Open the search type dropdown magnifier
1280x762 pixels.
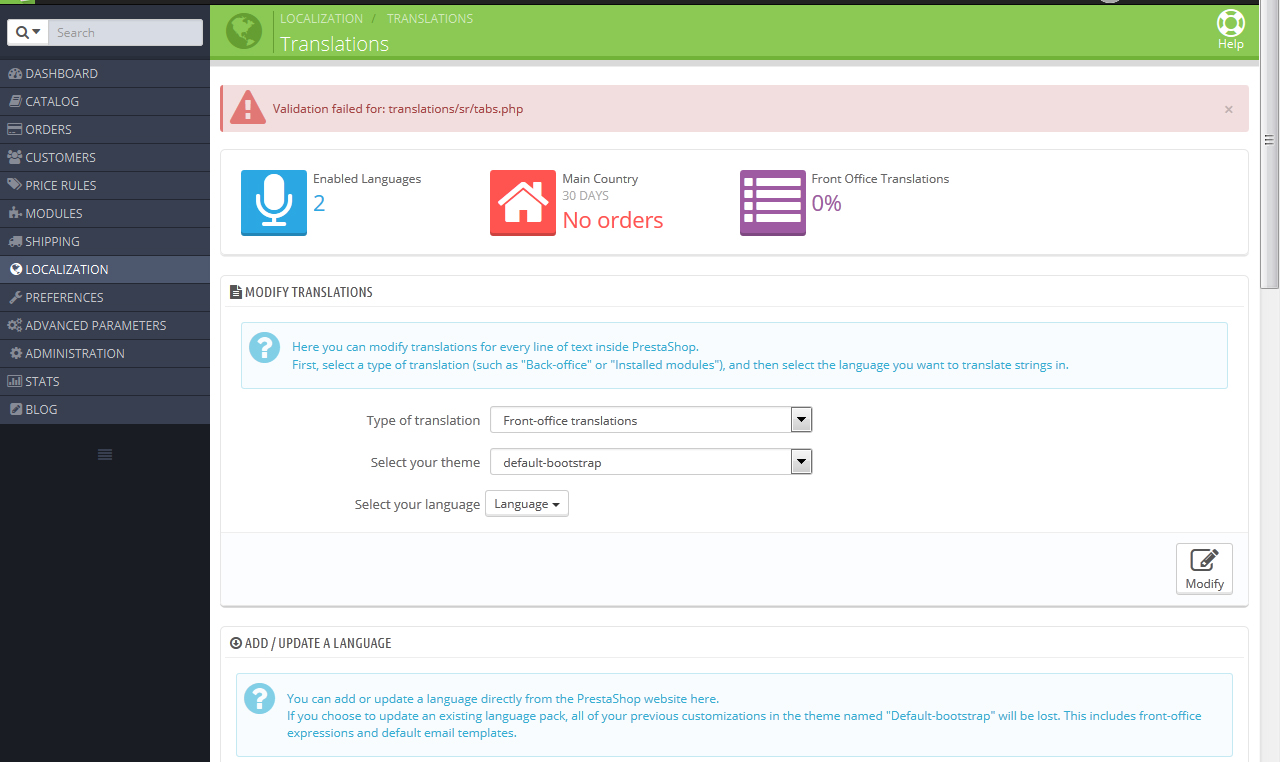tap(28, 32)
